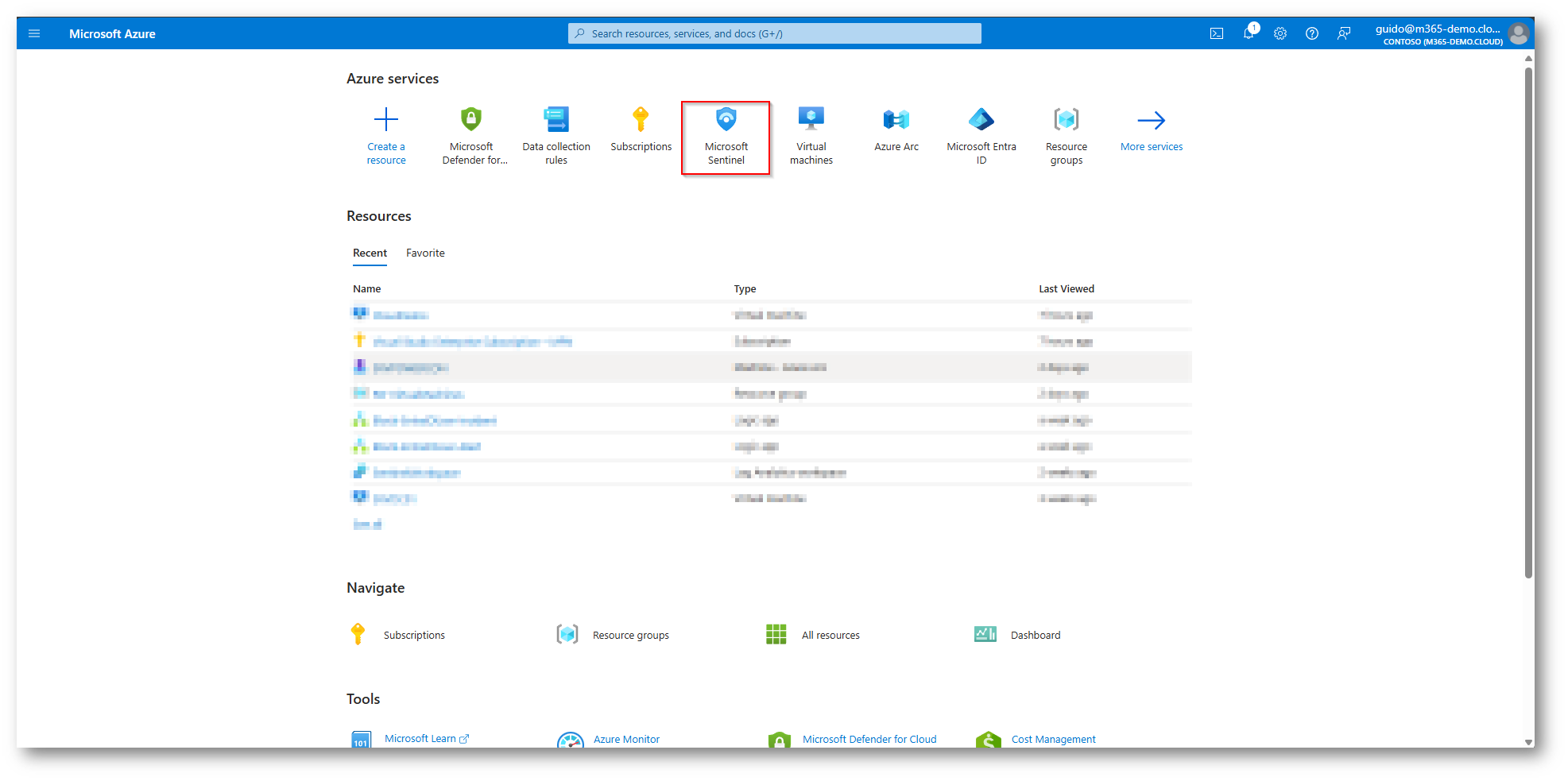
Task: Click the Subscriptions key icon under Navigate
Action: click(x=358, y=634)
